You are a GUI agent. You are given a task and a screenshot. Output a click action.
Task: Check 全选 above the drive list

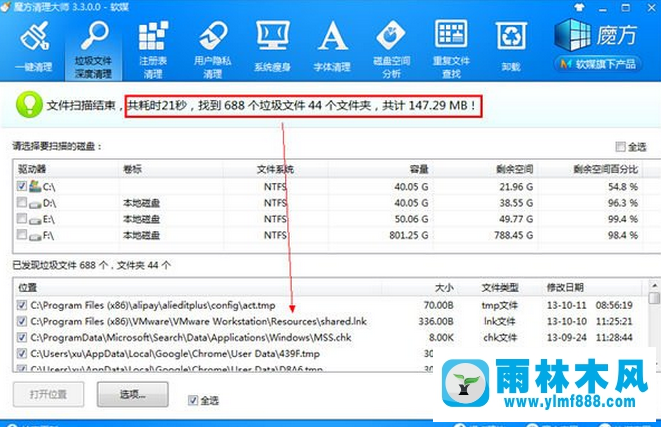pyautogui.click(x=620, y=147)
